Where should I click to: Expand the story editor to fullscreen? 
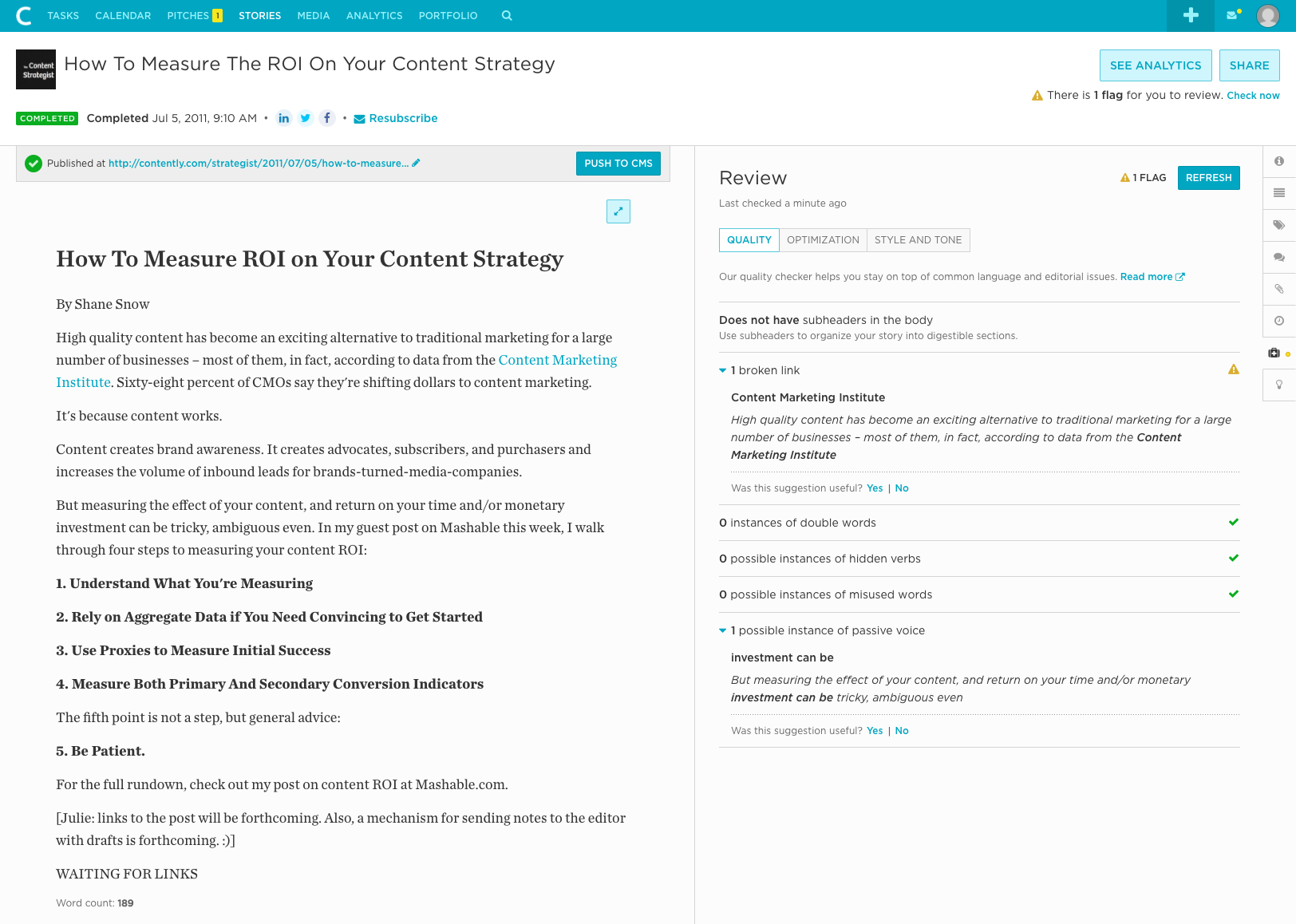point(618,211)
